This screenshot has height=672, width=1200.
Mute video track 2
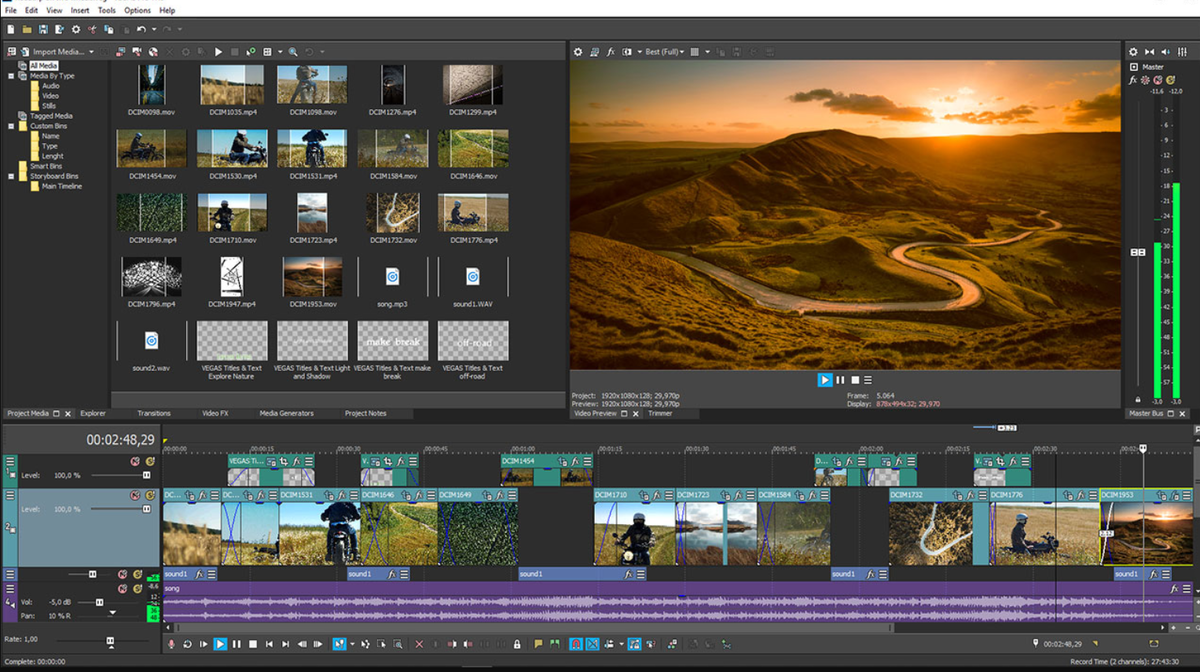(135, 496)
